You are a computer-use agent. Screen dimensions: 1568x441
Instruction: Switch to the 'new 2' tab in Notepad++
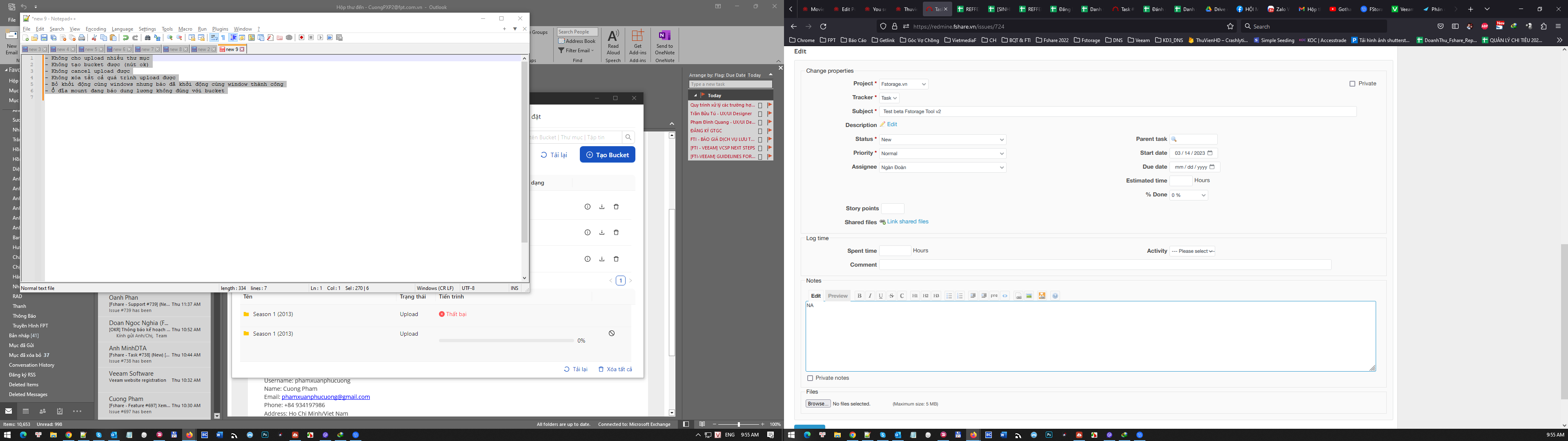204,49
